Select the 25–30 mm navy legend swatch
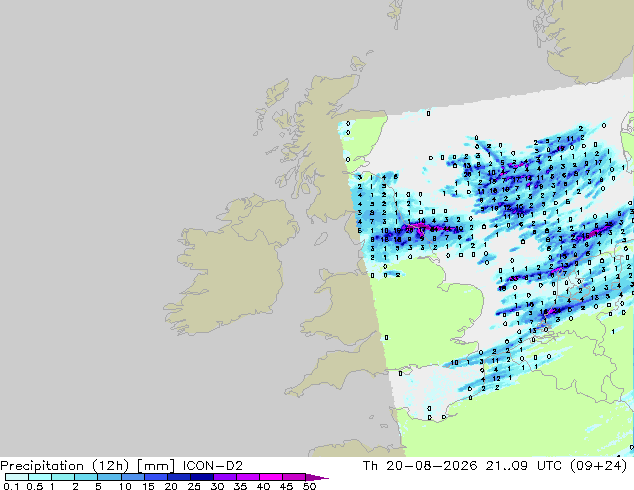634x490 pixels. pos(202,477)
